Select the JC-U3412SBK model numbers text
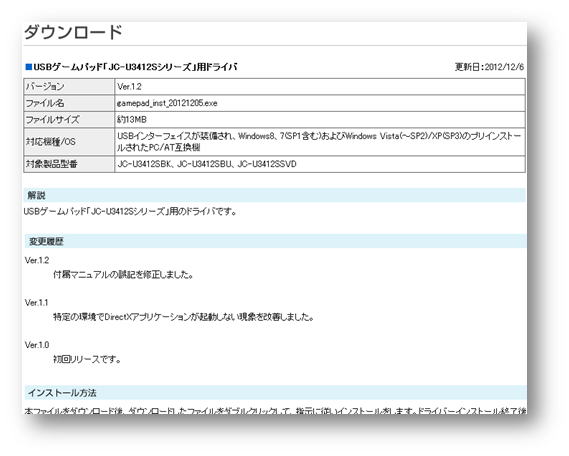Image resolution: width=569 pixels, height=456 pixels. pyautogui.click(x=207, y=164)
